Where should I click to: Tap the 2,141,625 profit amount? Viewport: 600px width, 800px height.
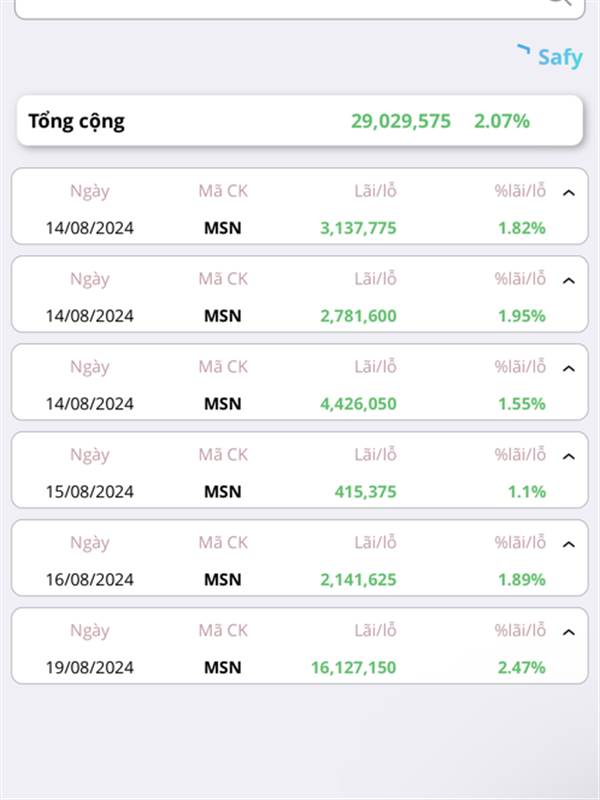(x=358, y=580)
